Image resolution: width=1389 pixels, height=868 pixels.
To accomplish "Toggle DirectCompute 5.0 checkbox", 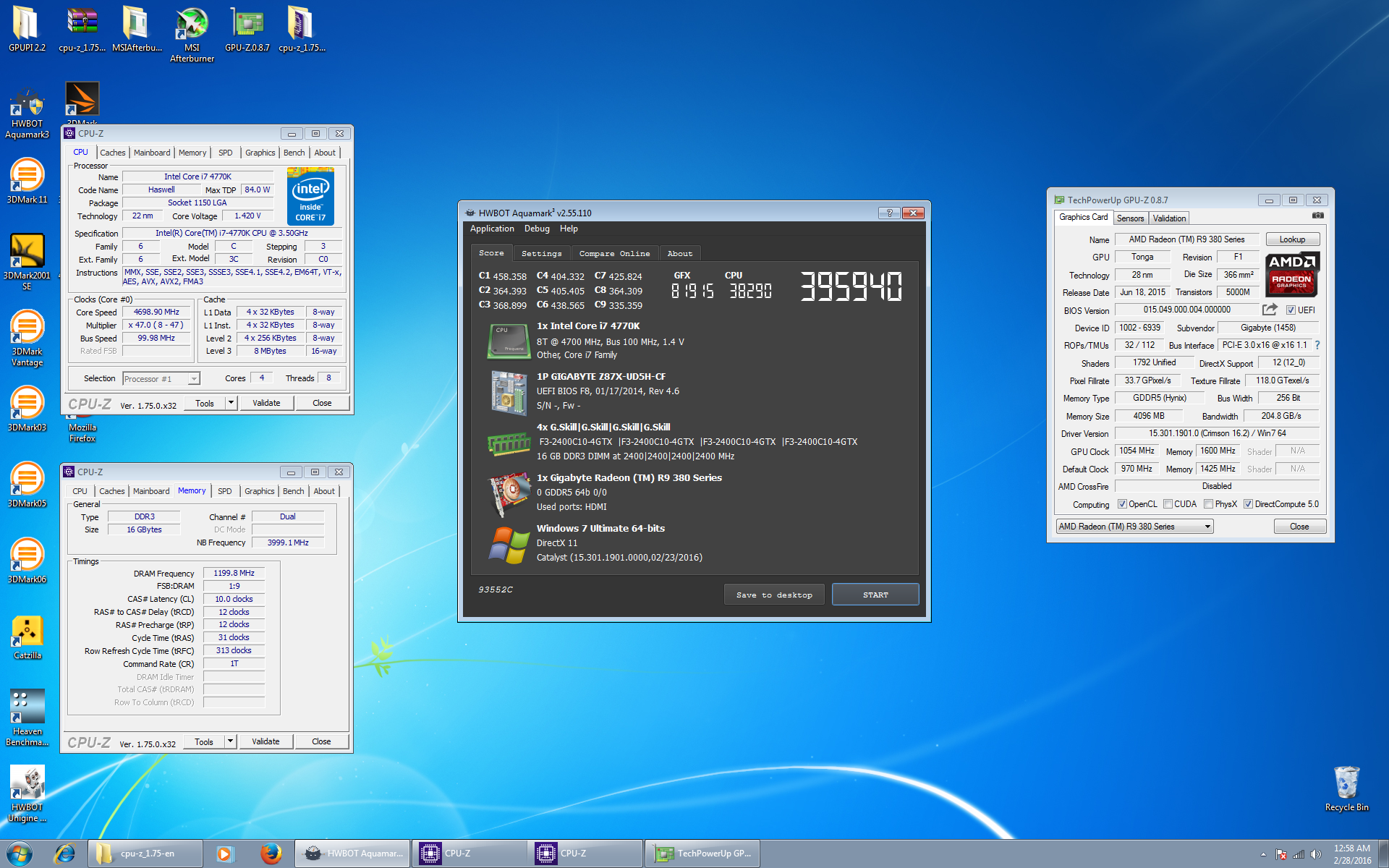I will pos(1248,504).
